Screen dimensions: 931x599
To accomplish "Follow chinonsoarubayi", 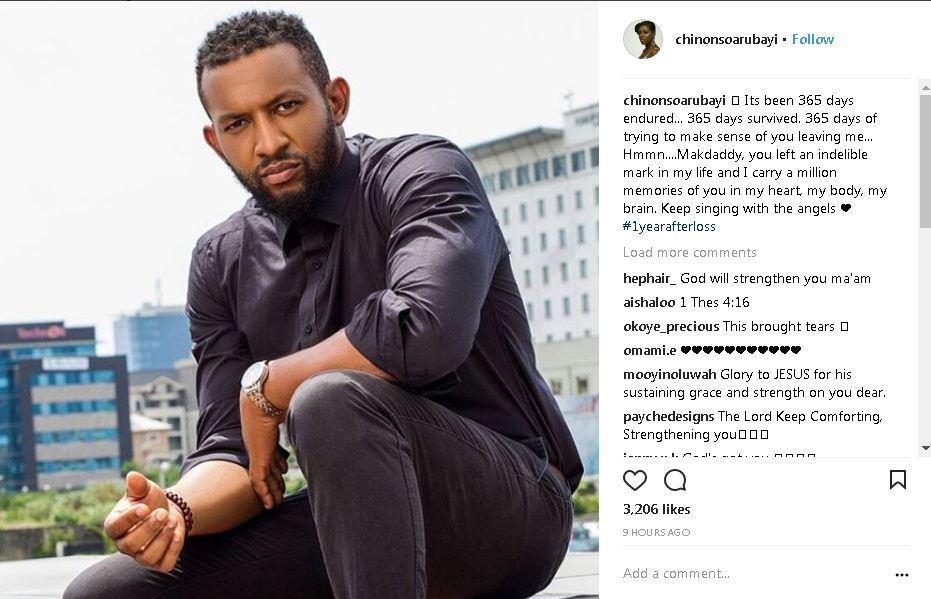I will (813, 39).
